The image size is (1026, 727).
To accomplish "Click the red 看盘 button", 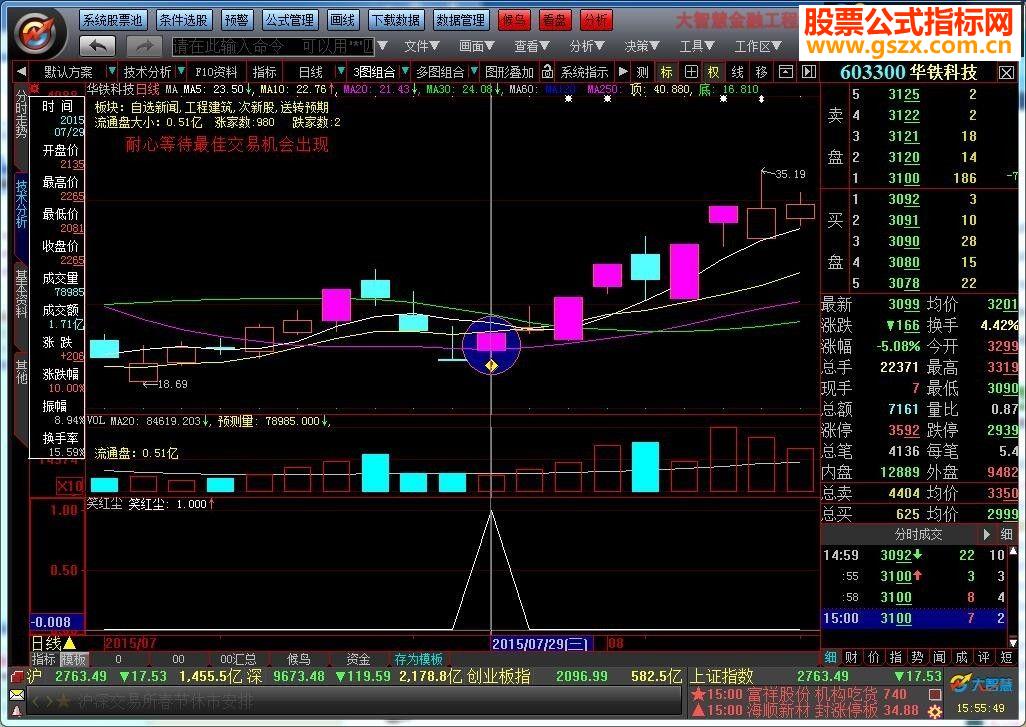I will coord(555,20).
